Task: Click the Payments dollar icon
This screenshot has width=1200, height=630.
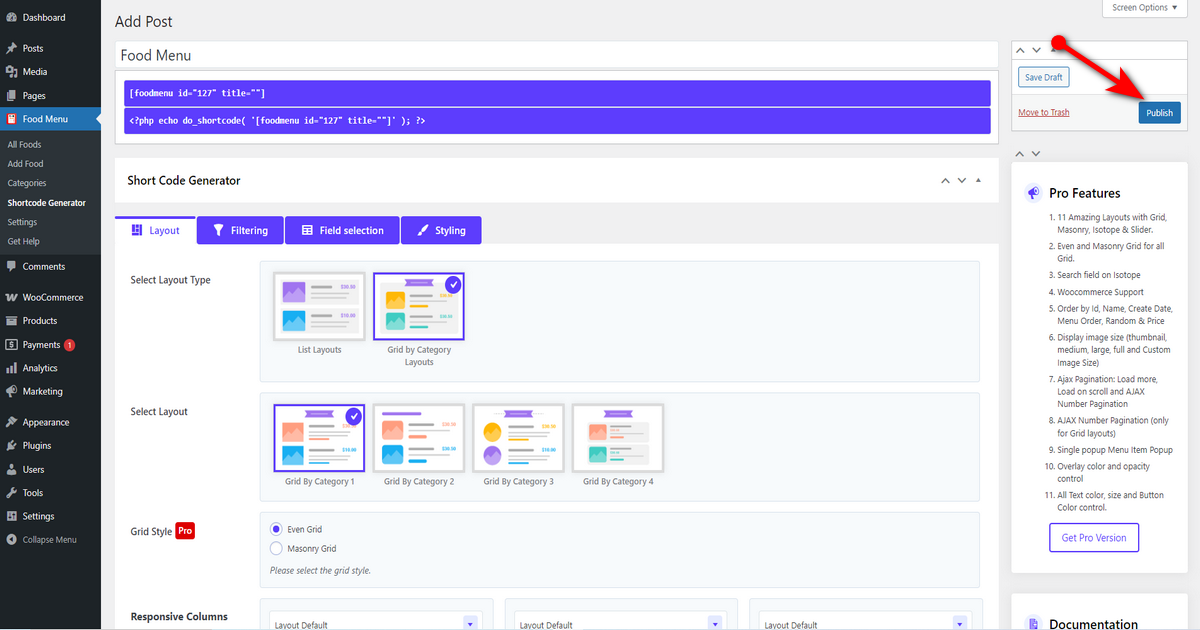Action: point(11,345)
